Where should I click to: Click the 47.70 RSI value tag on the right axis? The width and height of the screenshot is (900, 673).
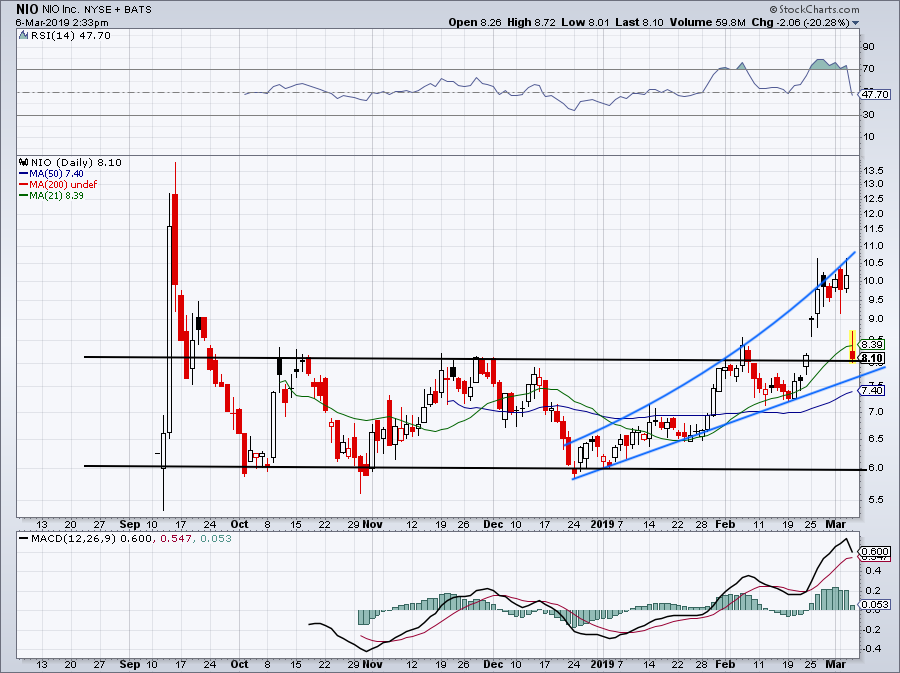(x=875, y=94)
